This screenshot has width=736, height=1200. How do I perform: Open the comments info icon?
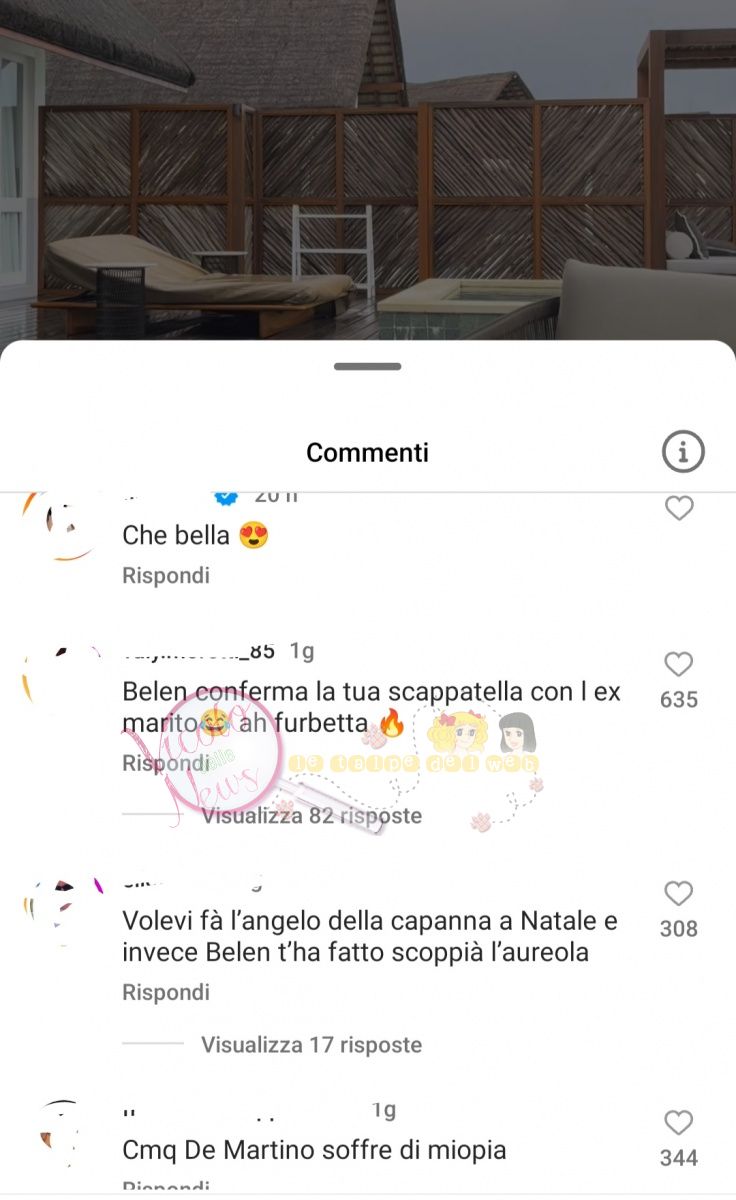coord(683,452)
